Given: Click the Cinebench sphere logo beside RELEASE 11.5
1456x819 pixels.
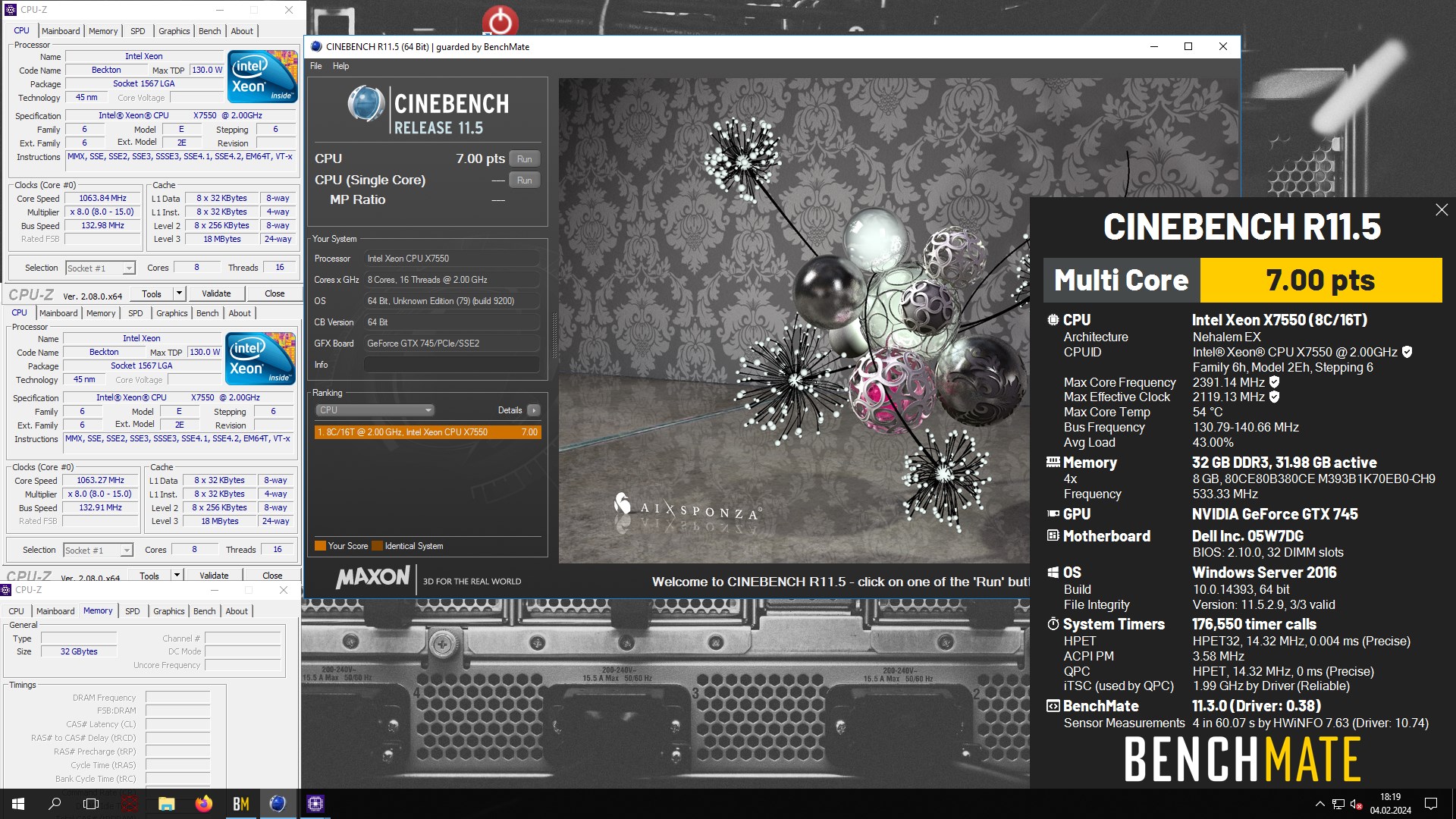Looking at the screenshot, I should [x=366, y=105].
